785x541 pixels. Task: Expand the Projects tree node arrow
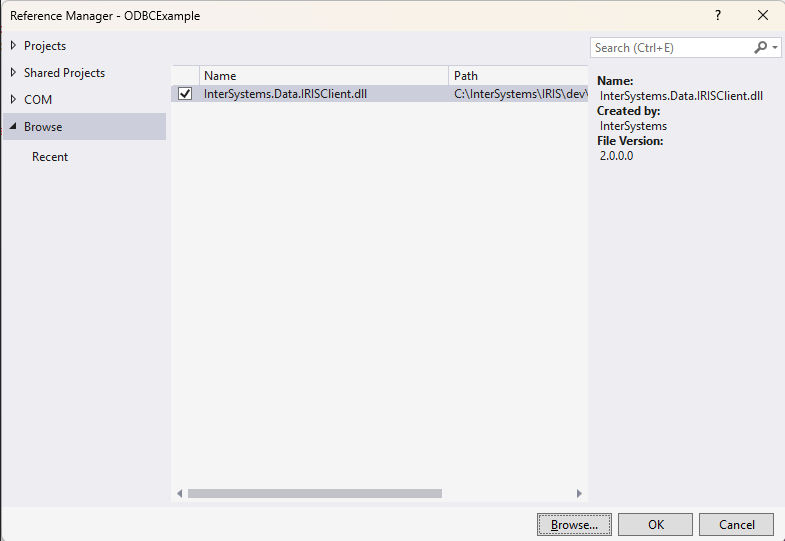pyautogui.click(x=13, y=46)
